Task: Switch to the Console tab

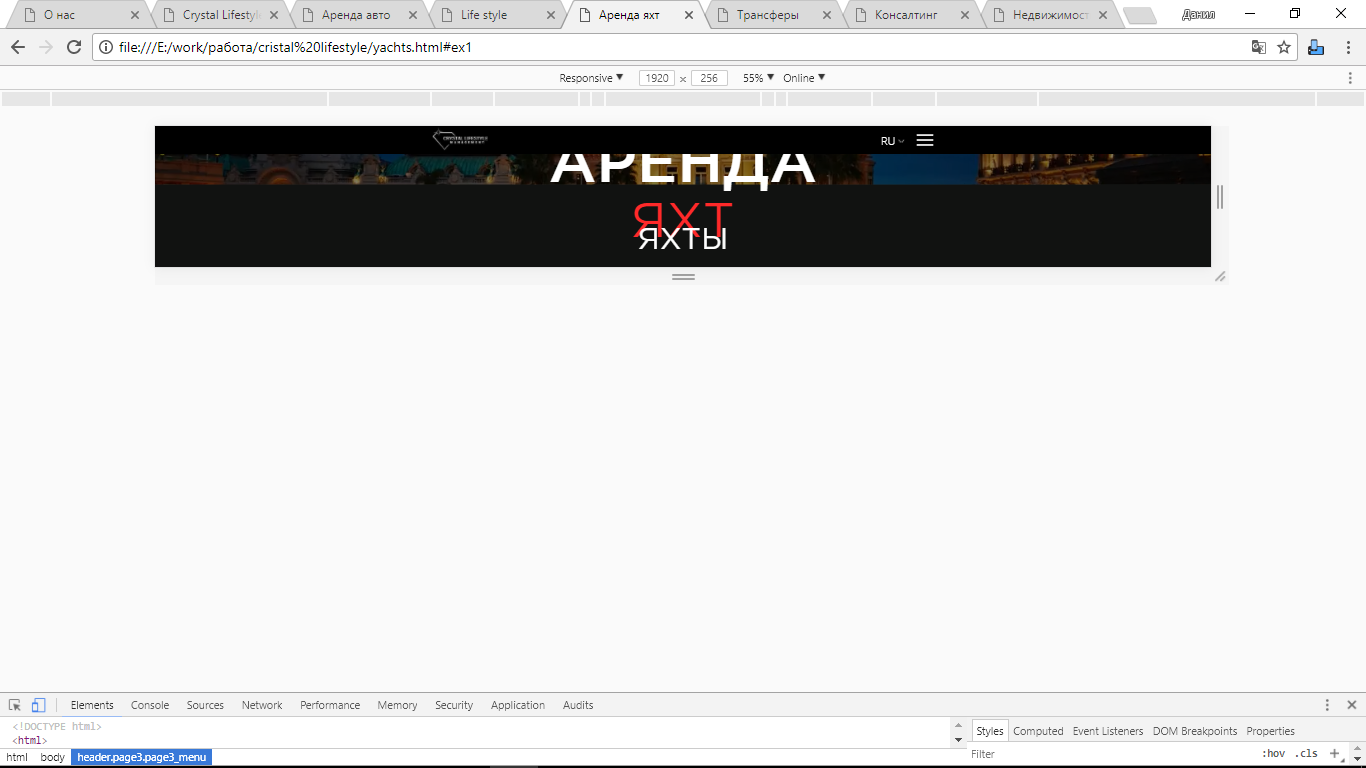Action: click(x=150, y=705)
